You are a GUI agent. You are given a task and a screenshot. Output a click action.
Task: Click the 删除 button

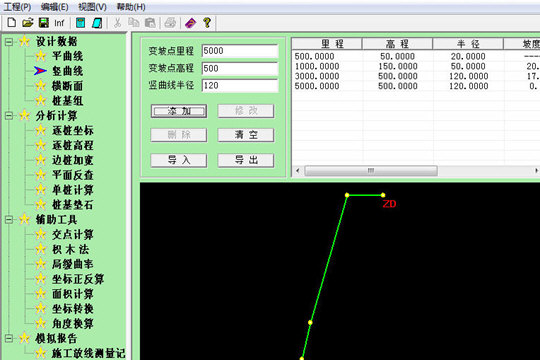coord(179,135)
